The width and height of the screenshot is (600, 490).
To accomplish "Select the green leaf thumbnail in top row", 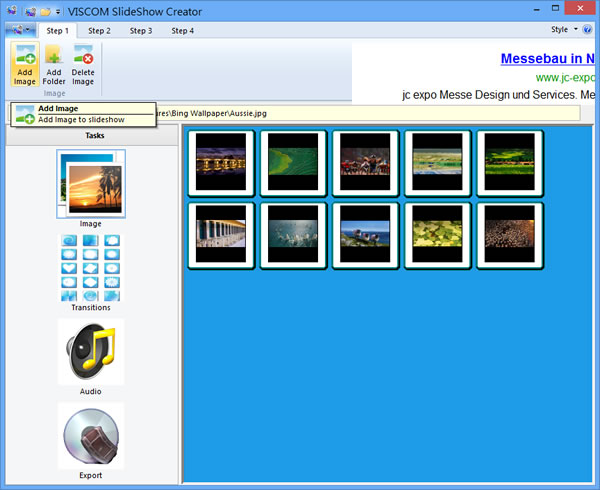I will (293, 163).
